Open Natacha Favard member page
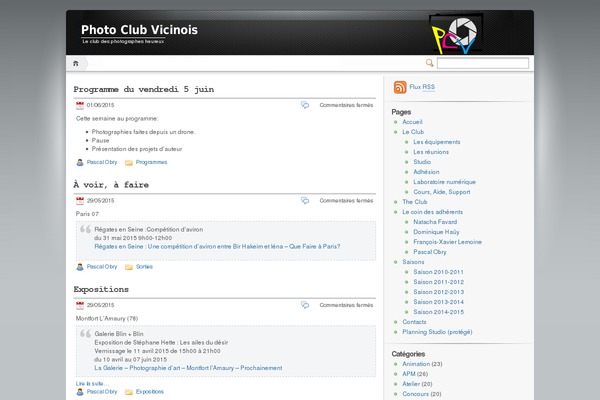This screenshot has height=400, width=600. click(x=435, y=222)
